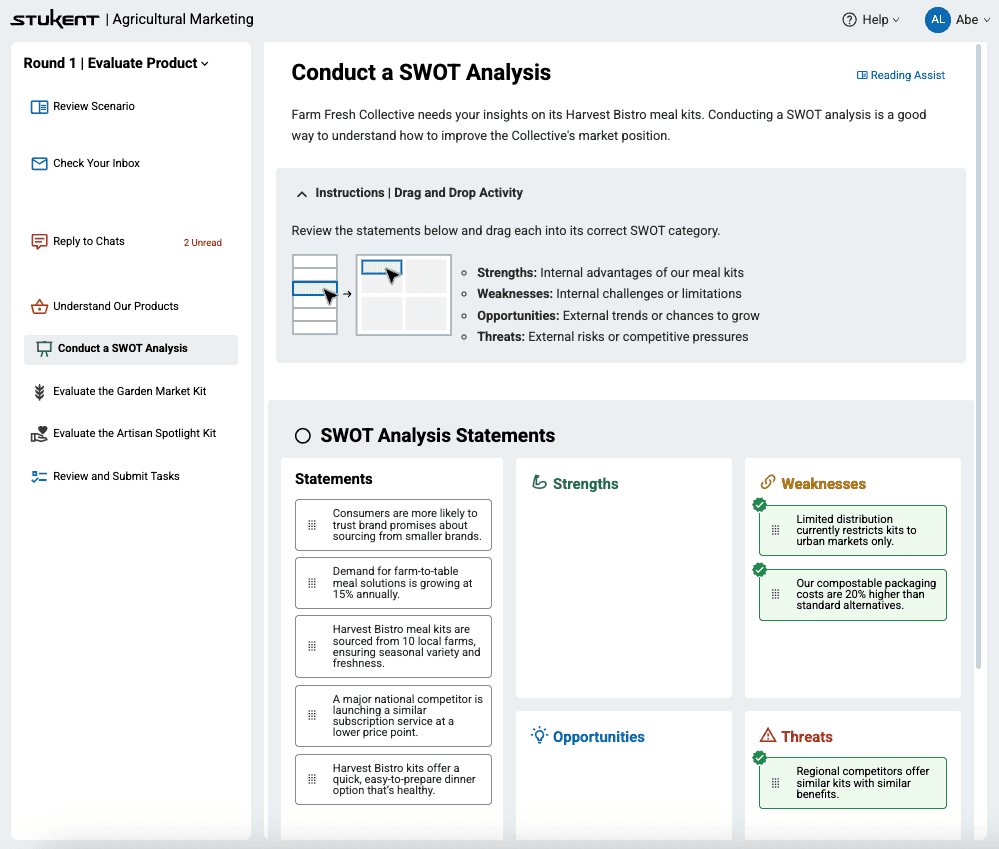The height and width of the screenshot is (849, 999).
Task: Open Check Your Inbox
Action: coord(96,163)
